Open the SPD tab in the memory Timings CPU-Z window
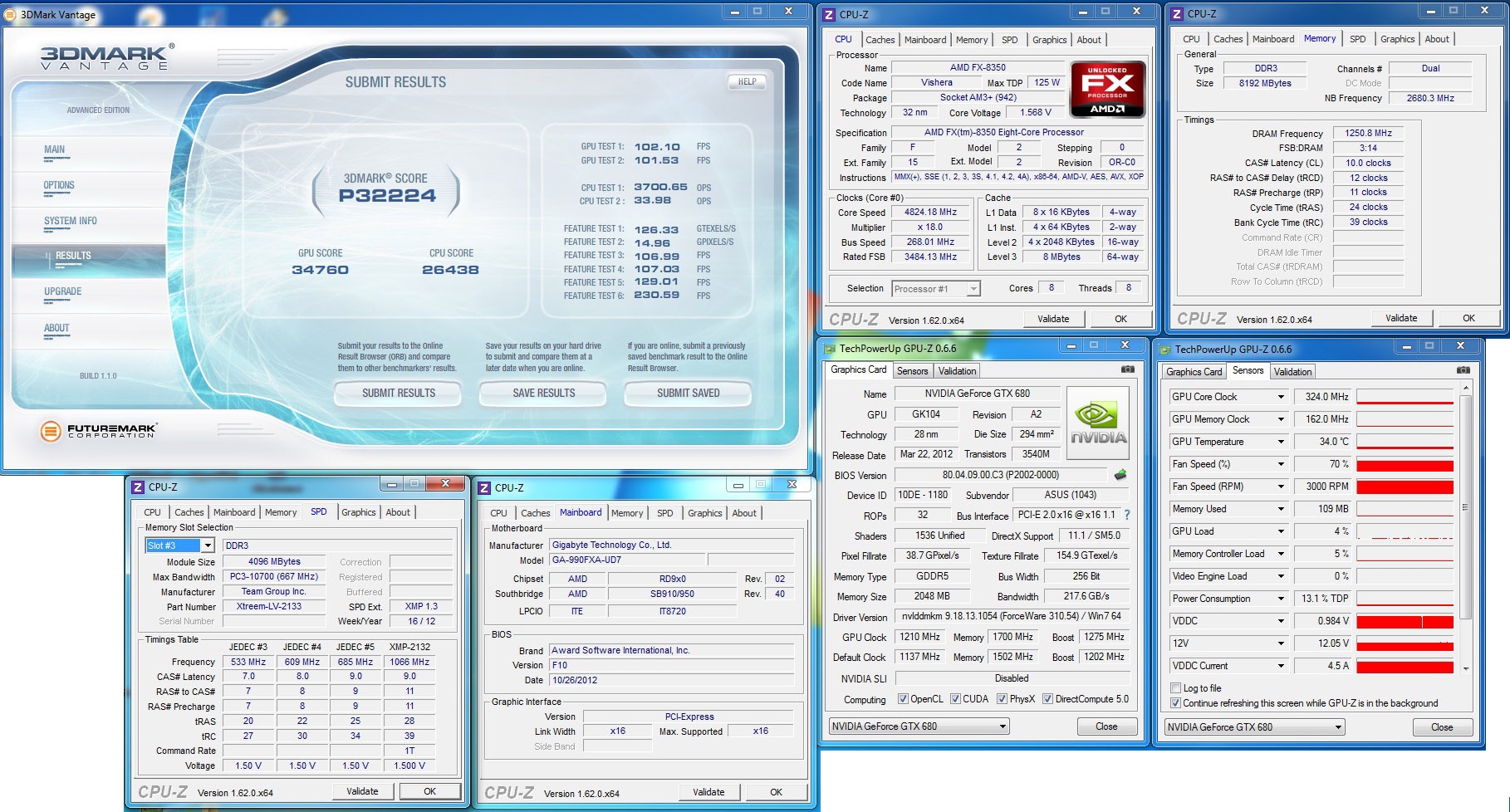 1357,39
